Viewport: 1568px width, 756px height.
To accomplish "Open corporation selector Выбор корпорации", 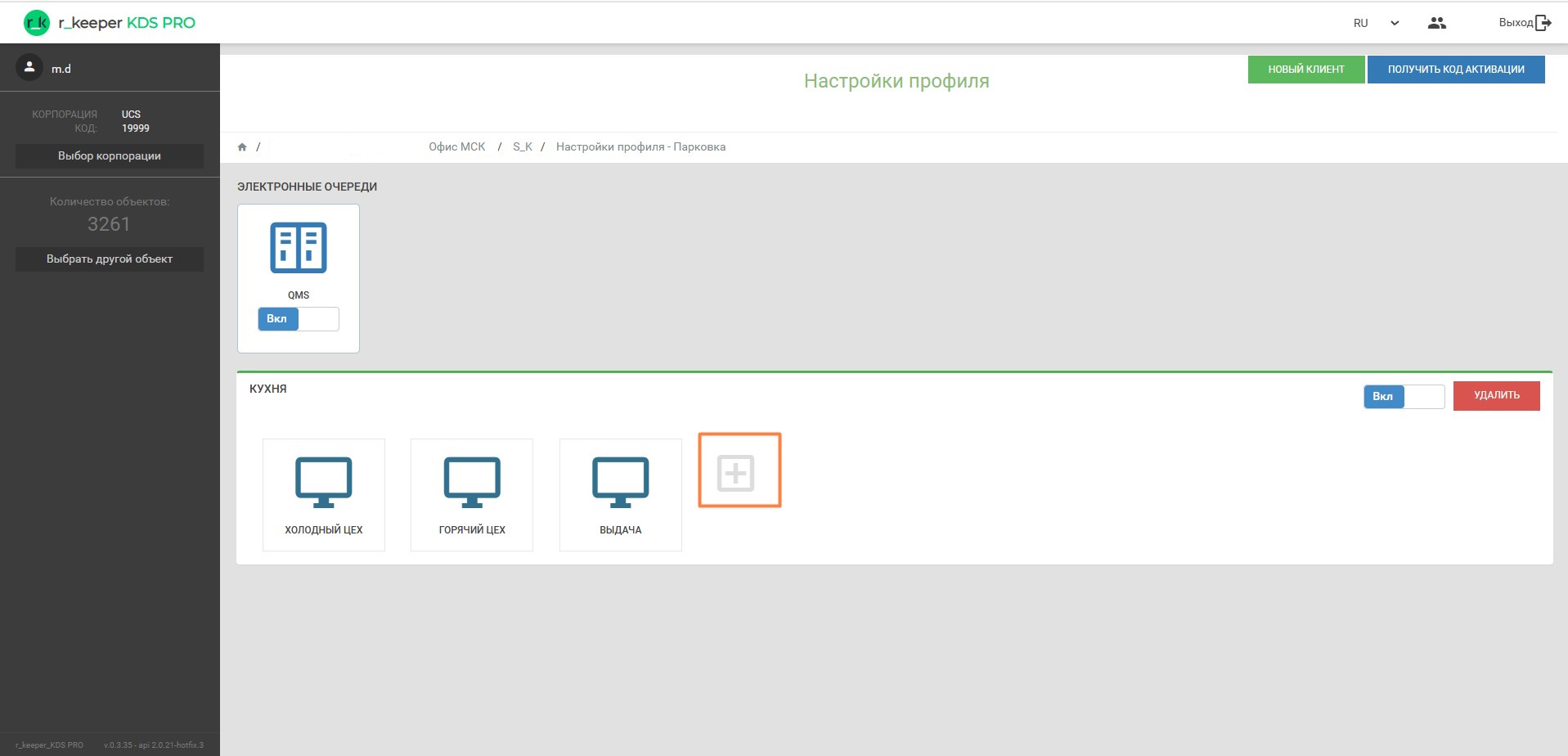I will [110, 156].
